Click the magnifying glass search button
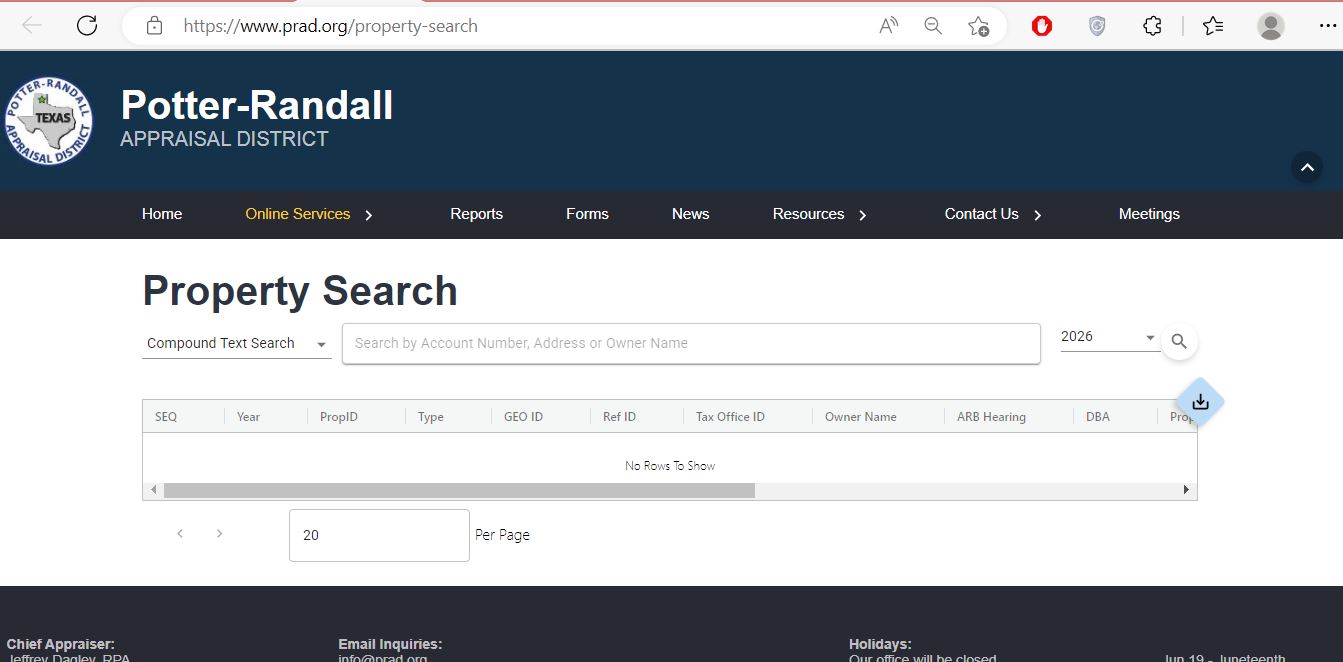The image size is (1343, 662). 1179,342
